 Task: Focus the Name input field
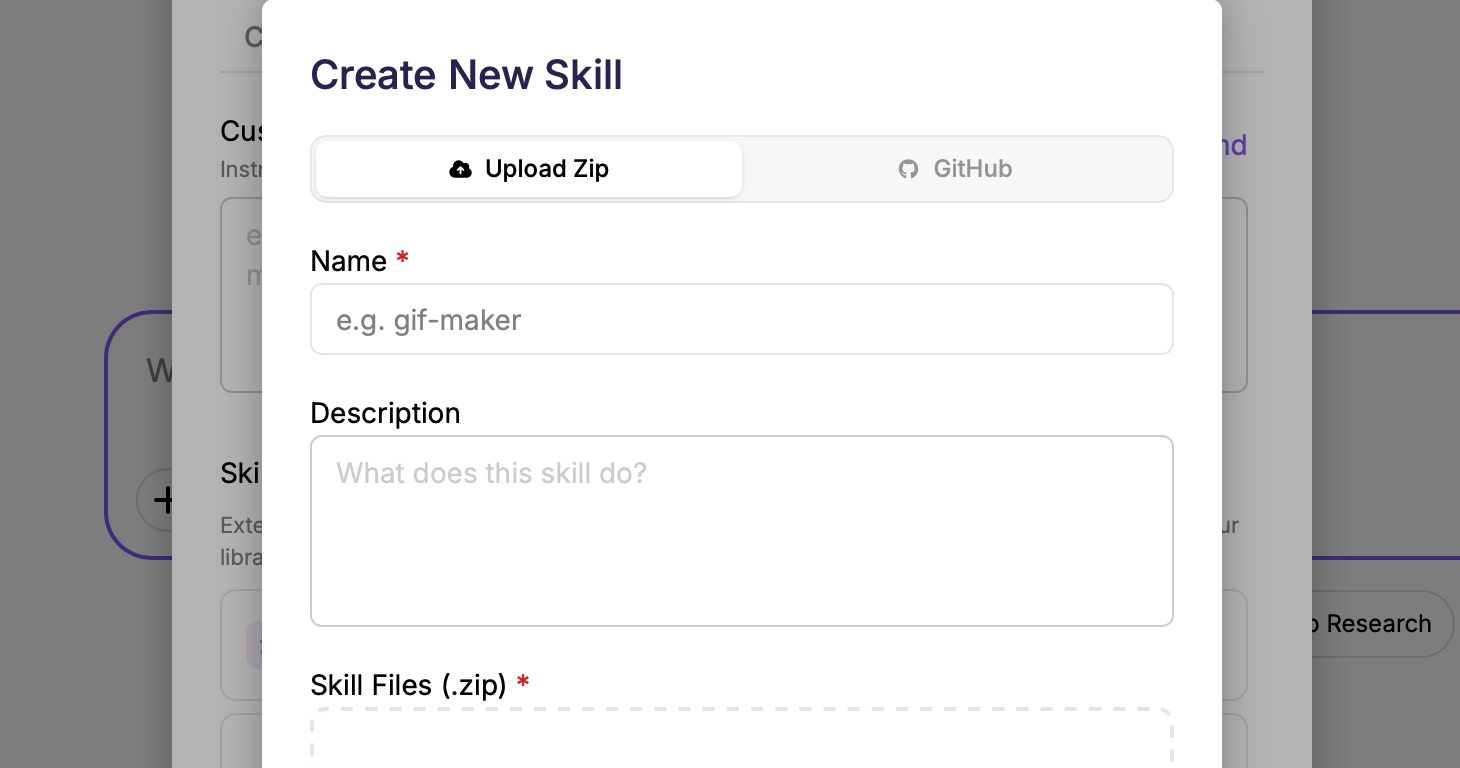click(x=741, y=320)
